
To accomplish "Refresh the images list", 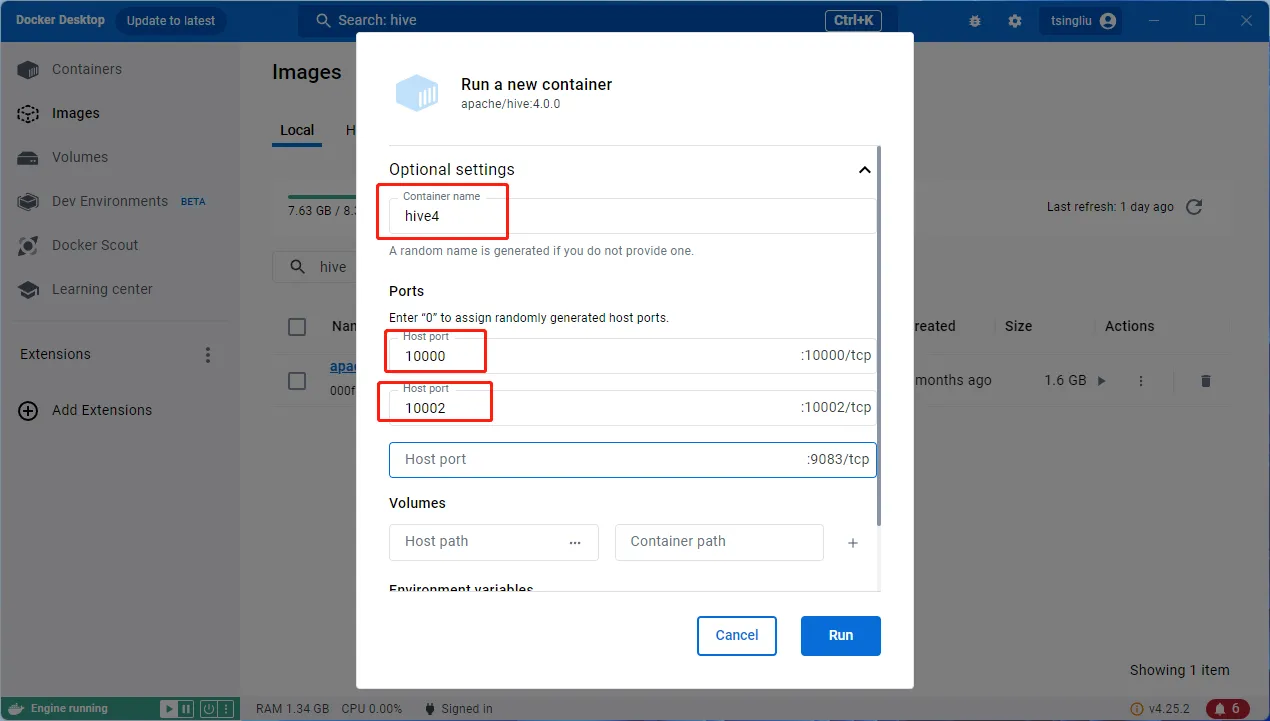I will pos(1193,207).
